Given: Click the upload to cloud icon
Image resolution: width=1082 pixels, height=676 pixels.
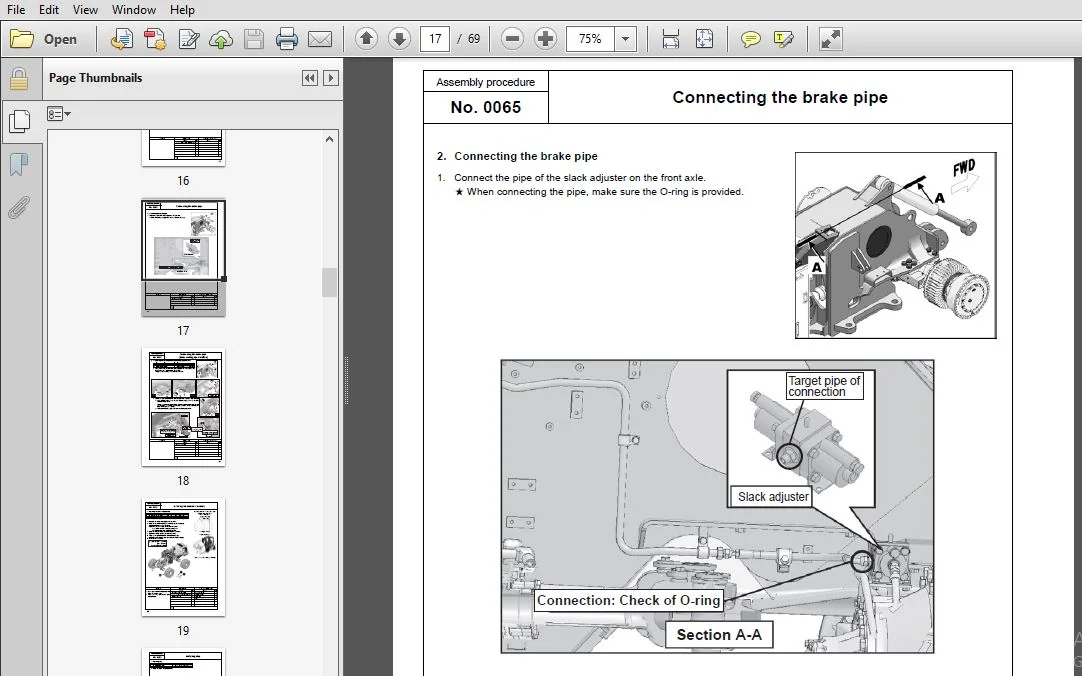Looking at the screenshot, I should pos(221,39).
